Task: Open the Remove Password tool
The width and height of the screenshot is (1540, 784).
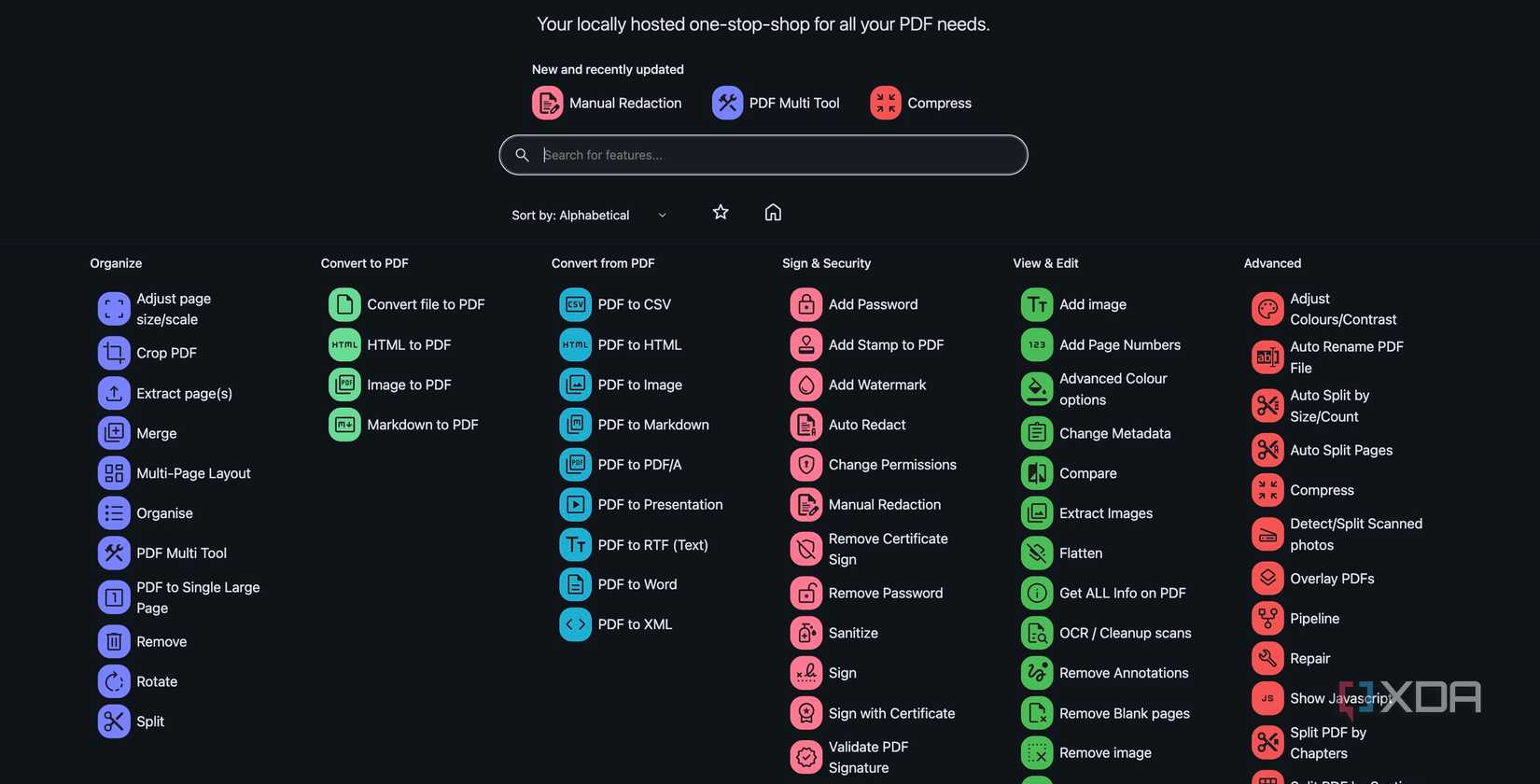Action: tap(885, 593)
